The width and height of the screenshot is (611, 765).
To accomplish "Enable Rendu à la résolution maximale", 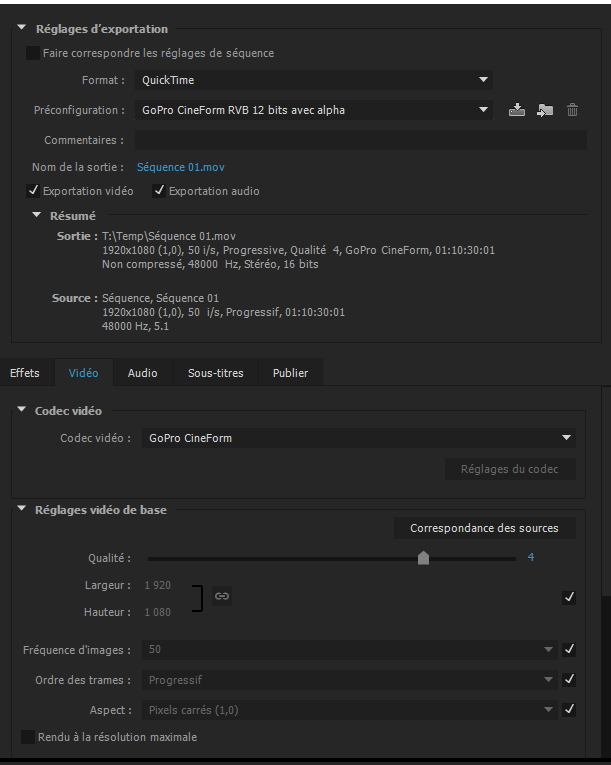I will [x=28, y=737].
